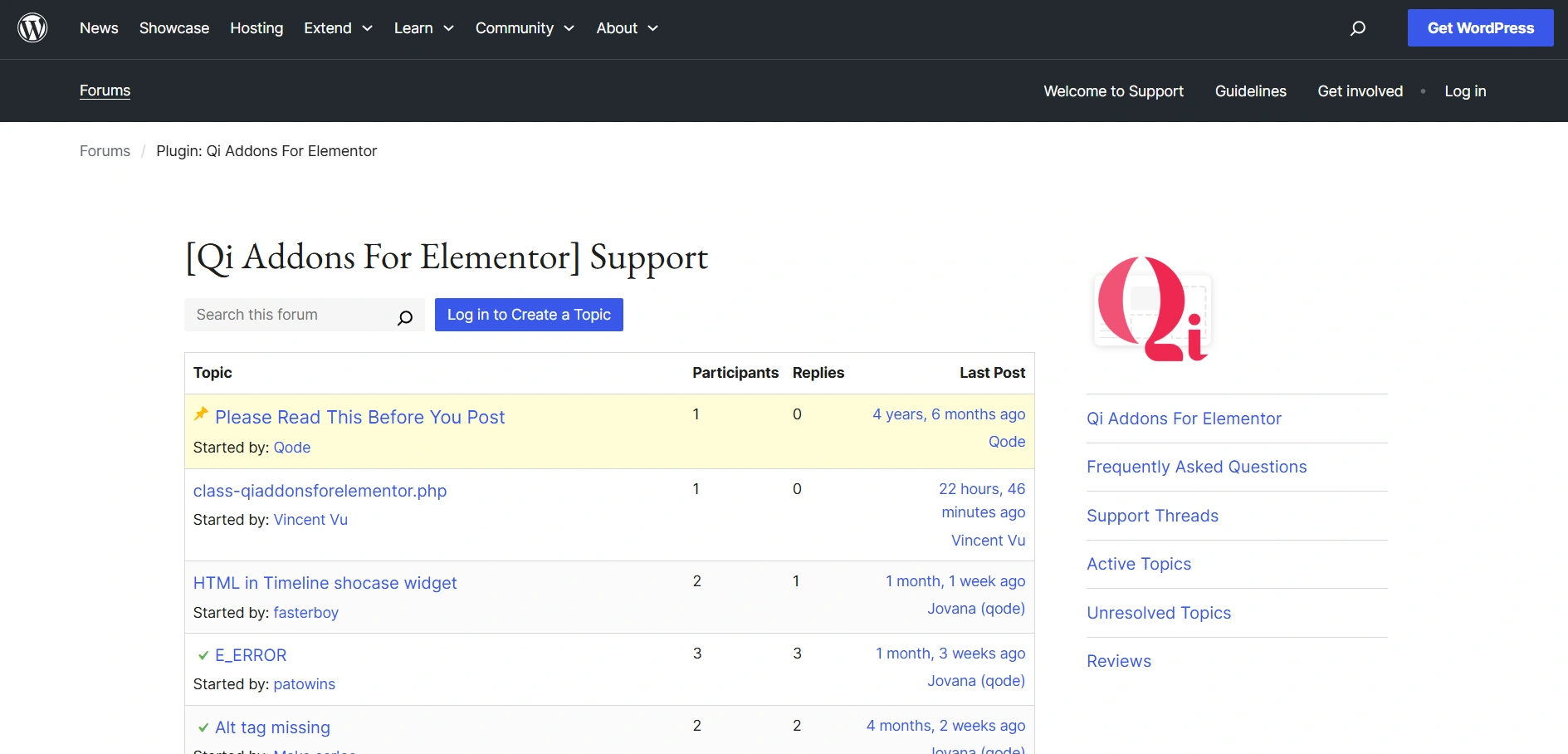
Task: Click the Topic column header
Action: click(x=212, y=373)
